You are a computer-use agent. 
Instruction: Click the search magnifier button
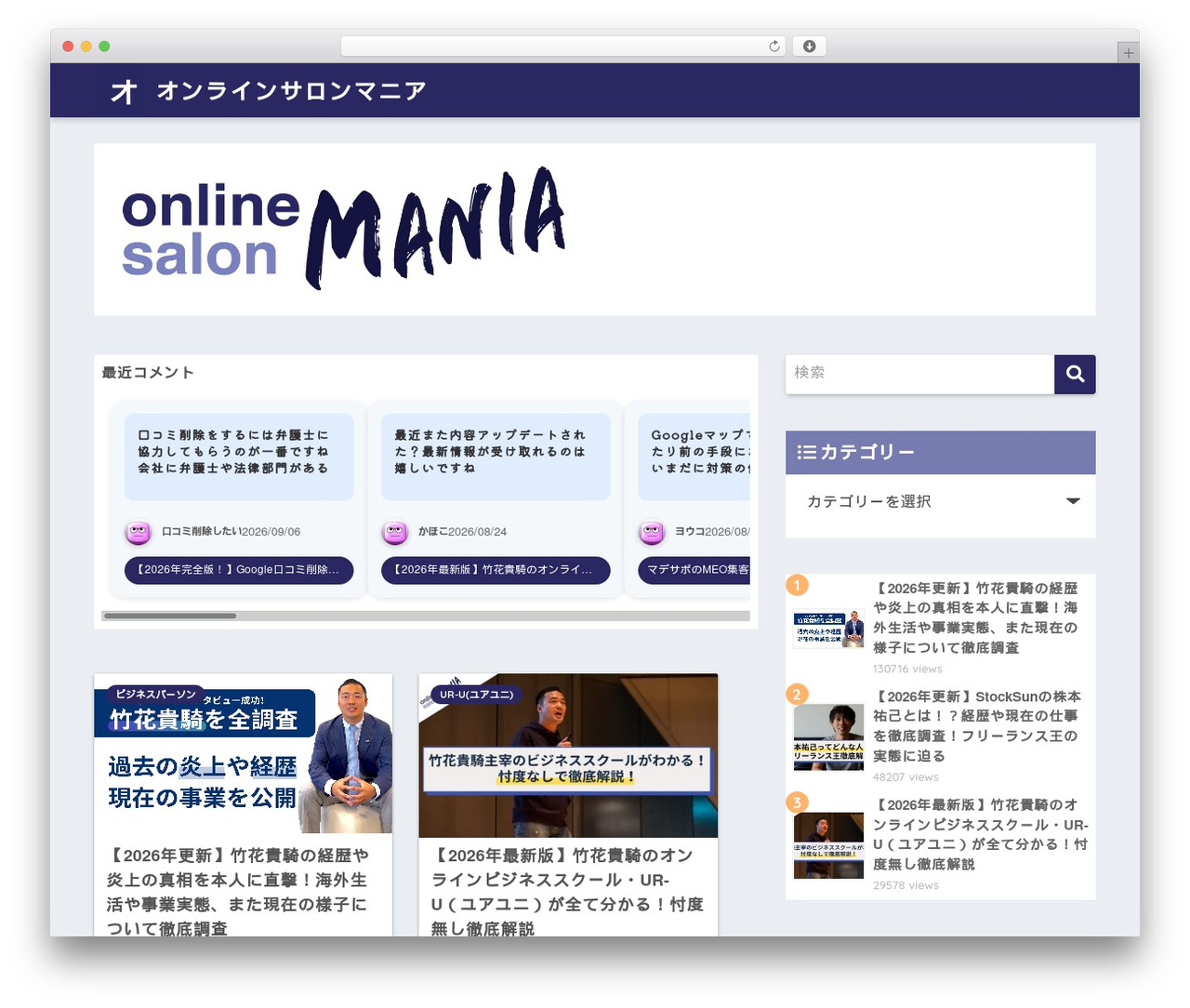pos(1075,374)
